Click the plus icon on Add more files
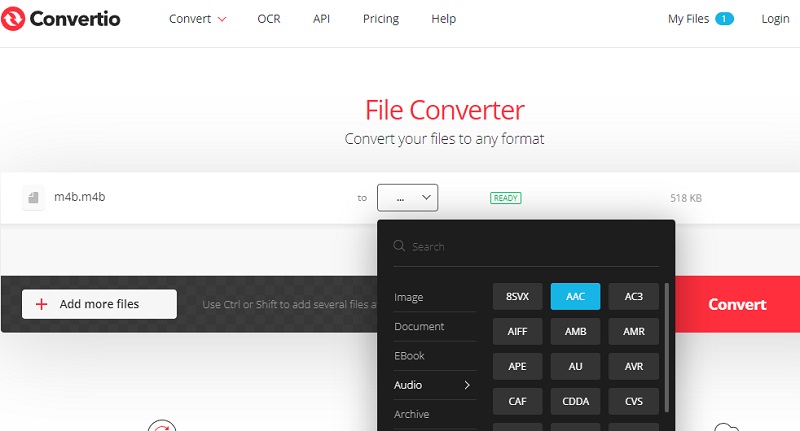Image resolution: width=800 pixels, height=431 pixels. click(x=41, y=305)
